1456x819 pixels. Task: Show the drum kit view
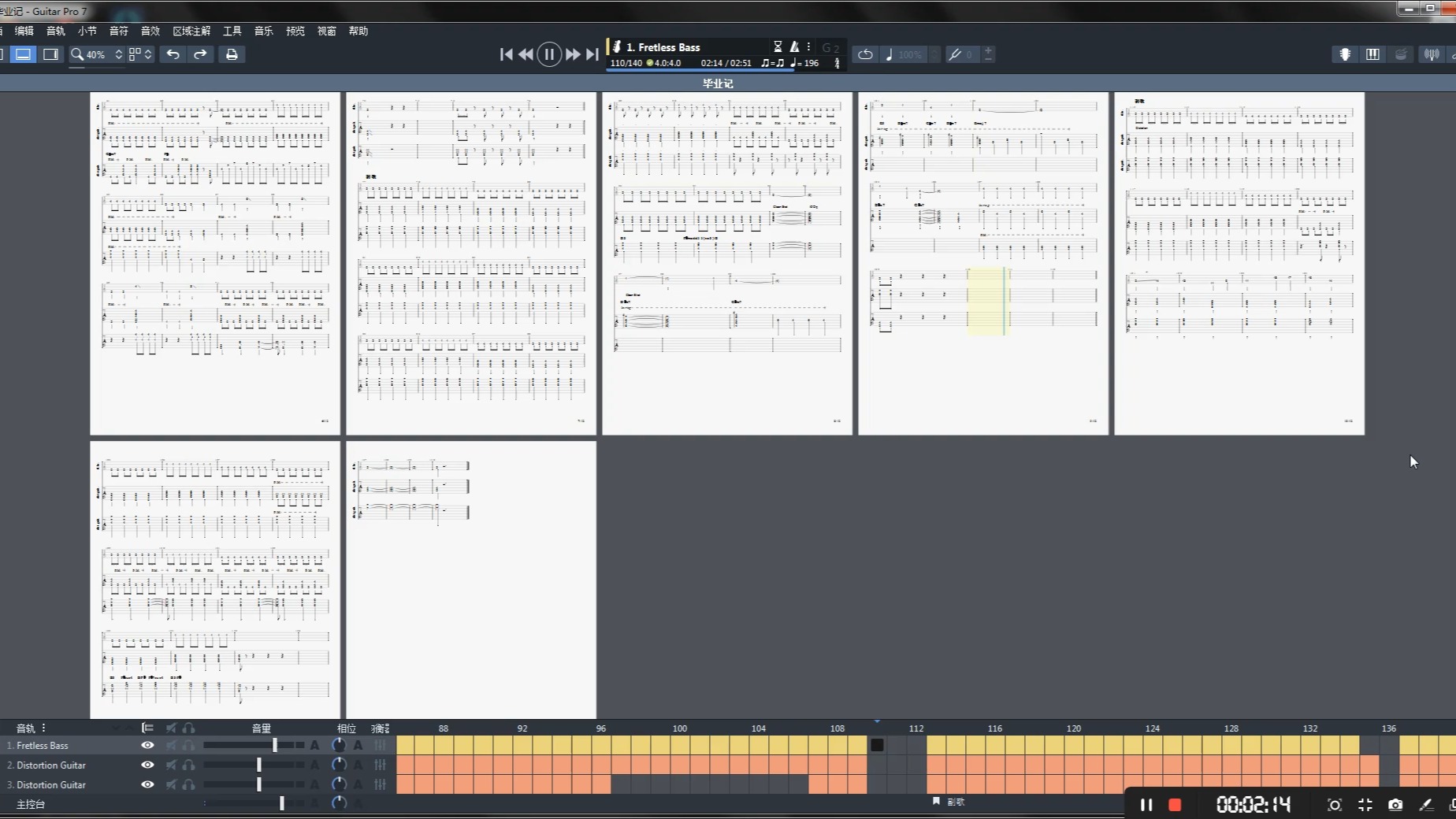coord(1401,54)
